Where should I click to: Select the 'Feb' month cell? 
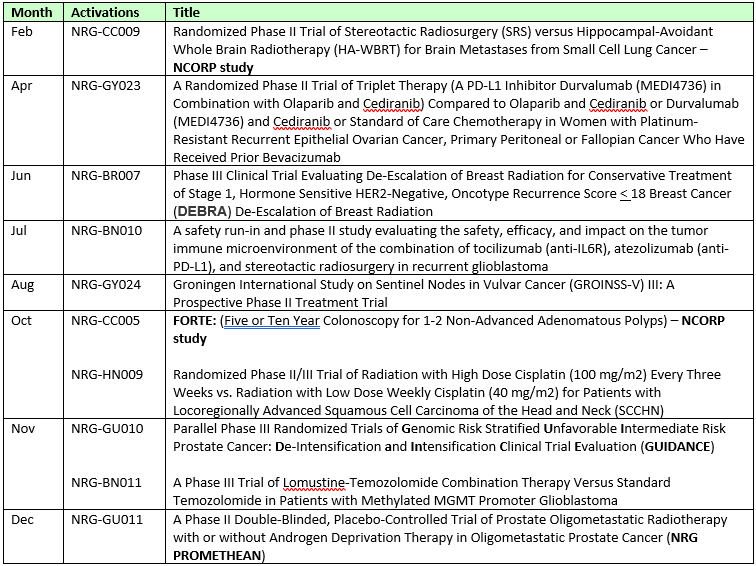click(22, 32)
